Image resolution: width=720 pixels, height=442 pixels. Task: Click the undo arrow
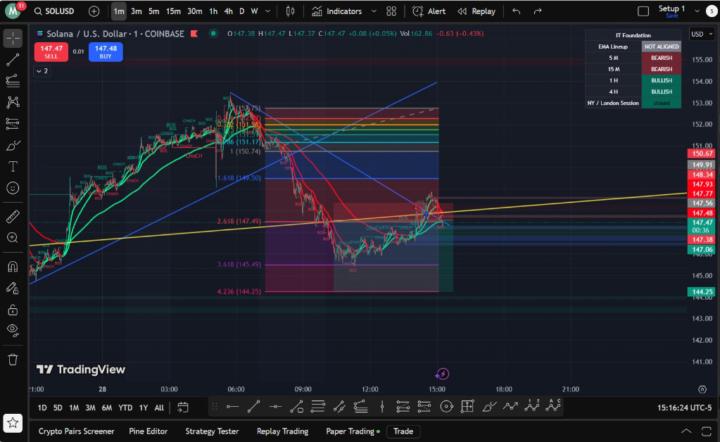point(516,11)
